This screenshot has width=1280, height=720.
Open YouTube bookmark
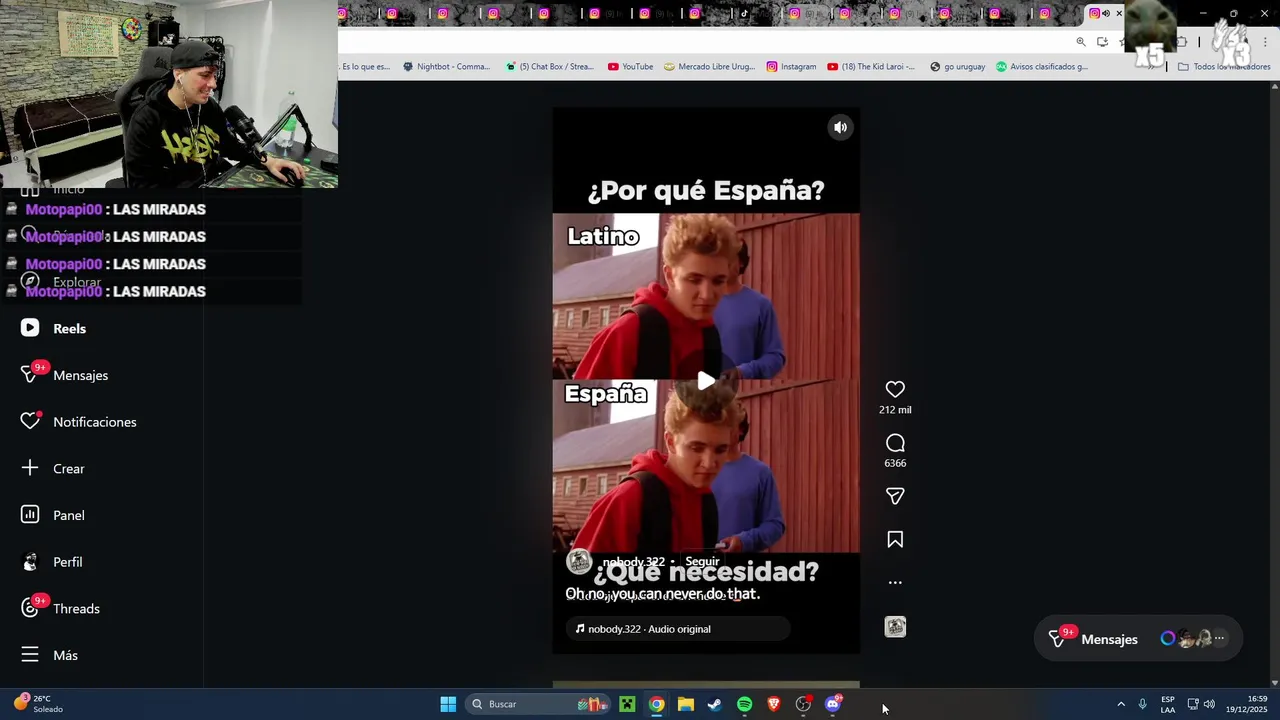[630, 67]
